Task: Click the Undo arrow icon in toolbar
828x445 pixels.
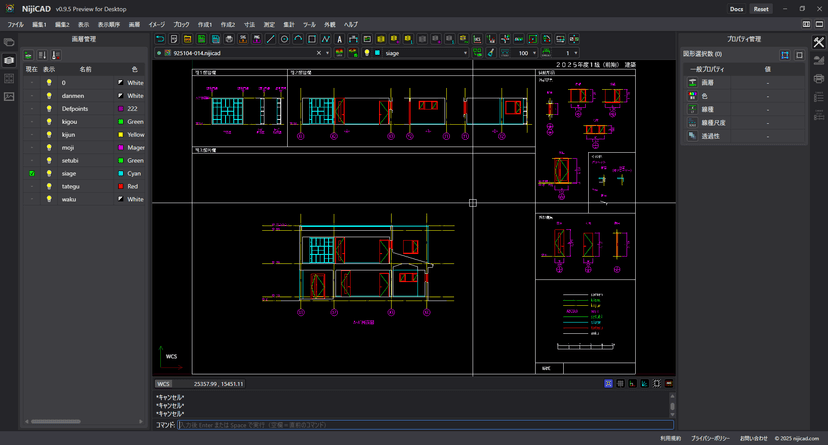Action: (160, 39)
